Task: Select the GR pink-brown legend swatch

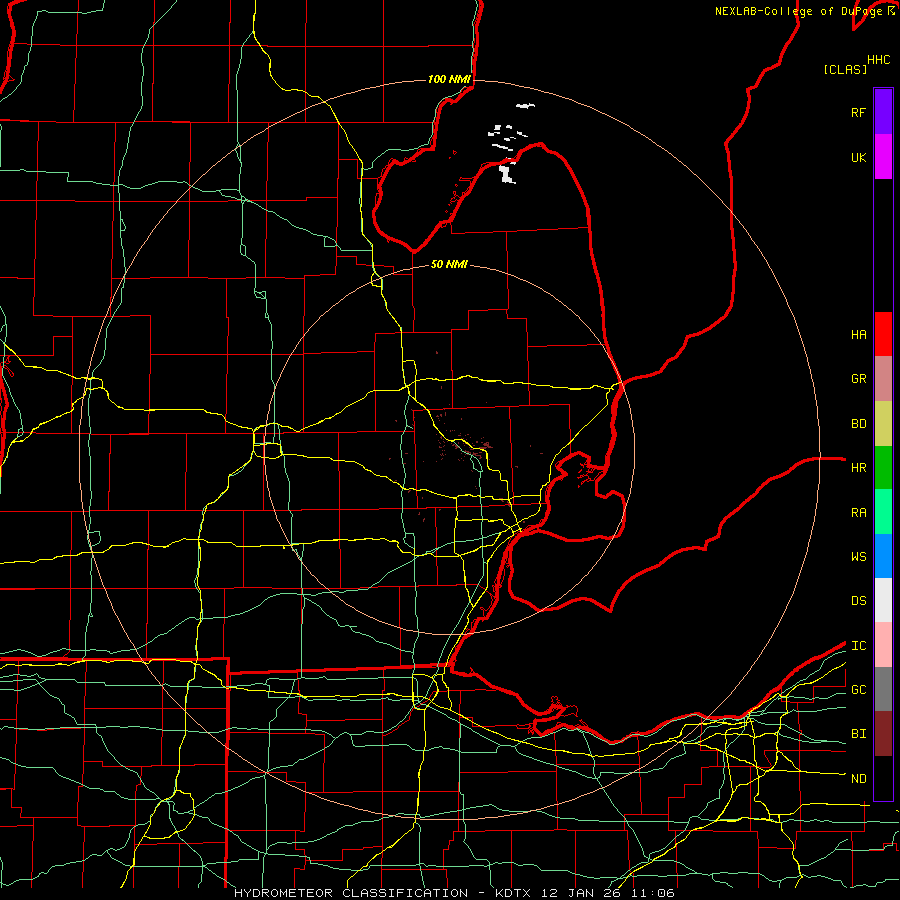Action: 883,379
